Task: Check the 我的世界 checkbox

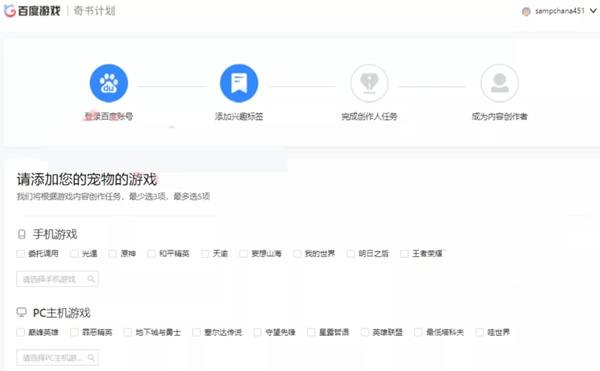Action: click(297, 254)
